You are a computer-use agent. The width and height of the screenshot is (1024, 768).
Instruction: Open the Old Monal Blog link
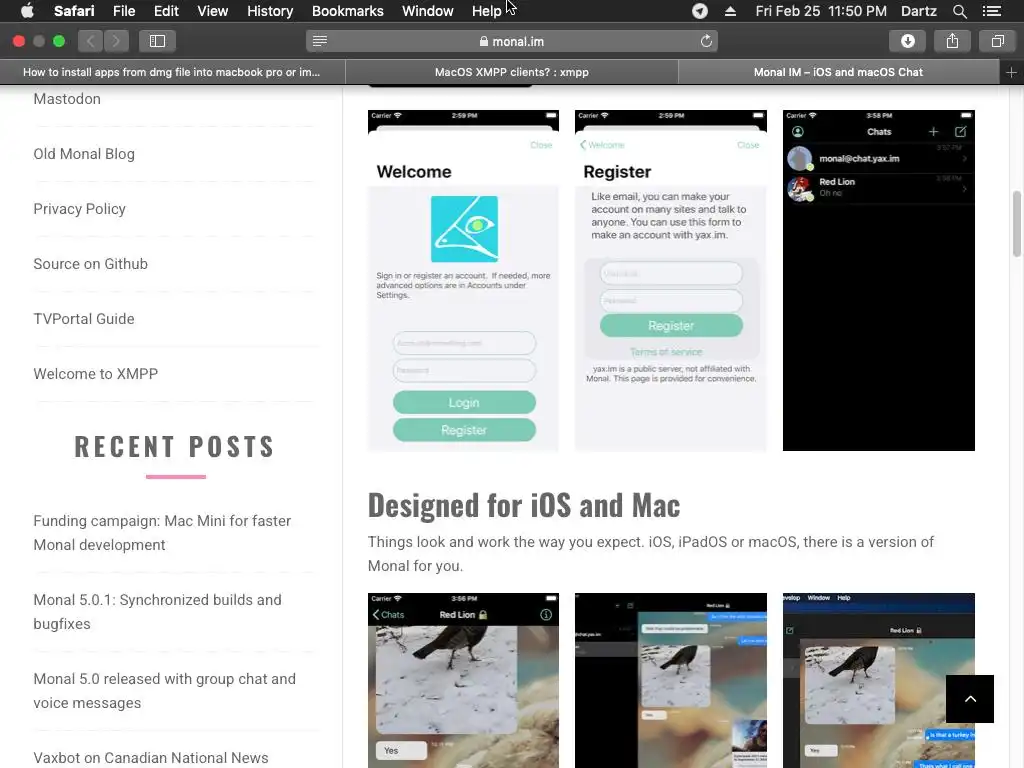[x=84, y=153]
